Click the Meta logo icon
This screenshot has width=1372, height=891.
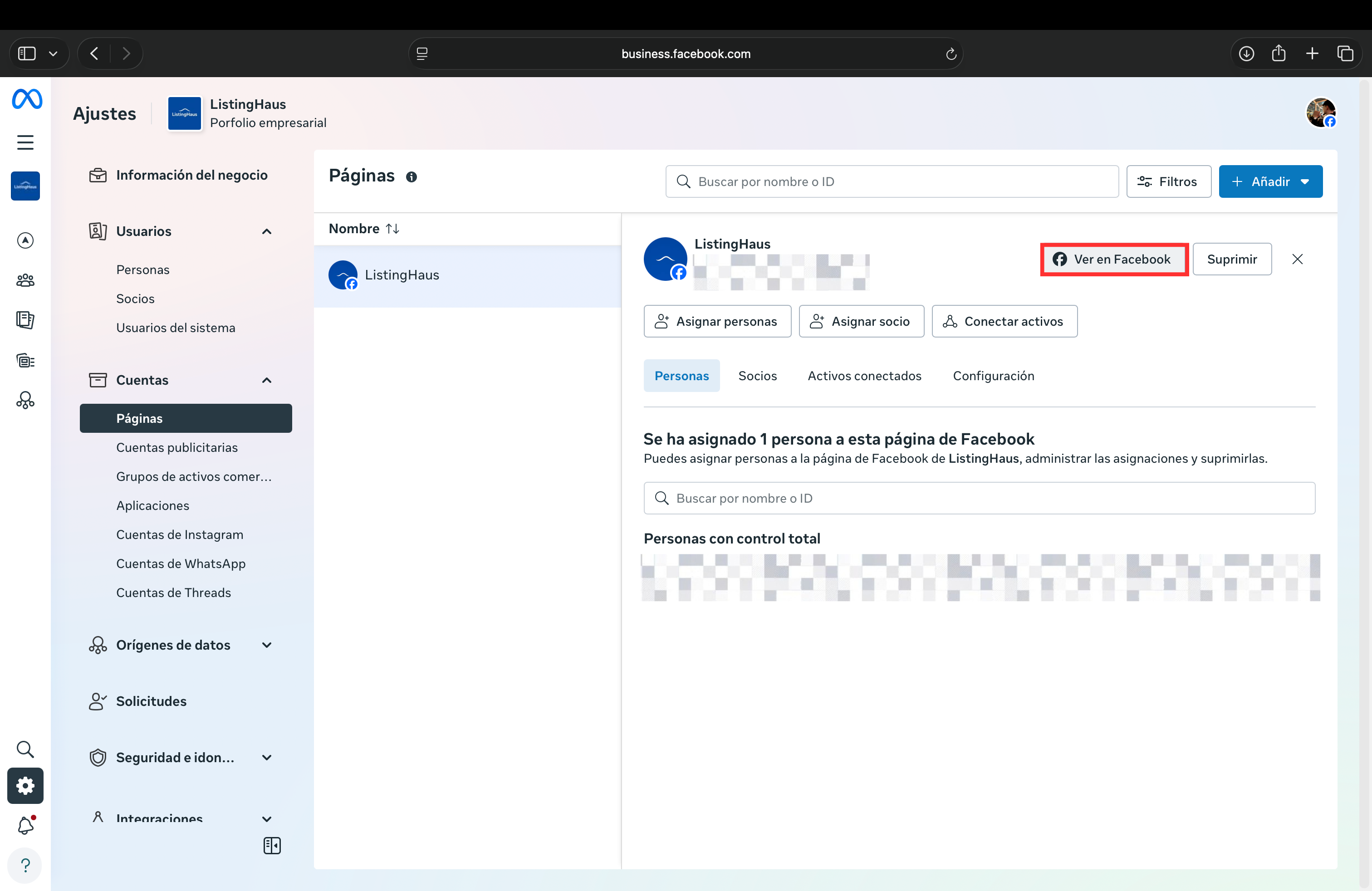click(x=26, y=99)
